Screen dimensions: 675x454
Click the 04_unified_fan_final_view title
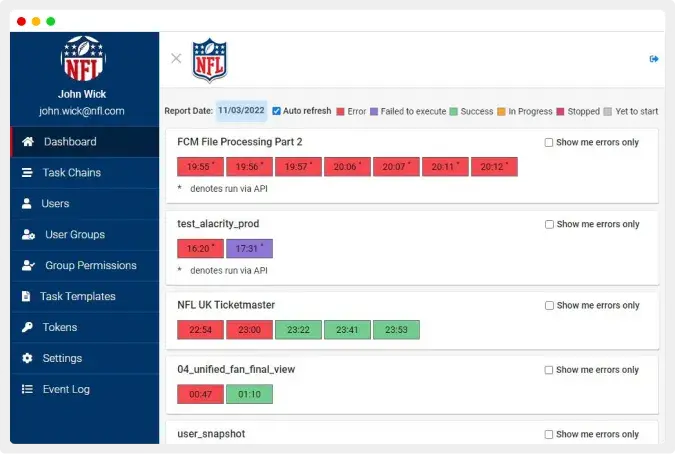236,370
